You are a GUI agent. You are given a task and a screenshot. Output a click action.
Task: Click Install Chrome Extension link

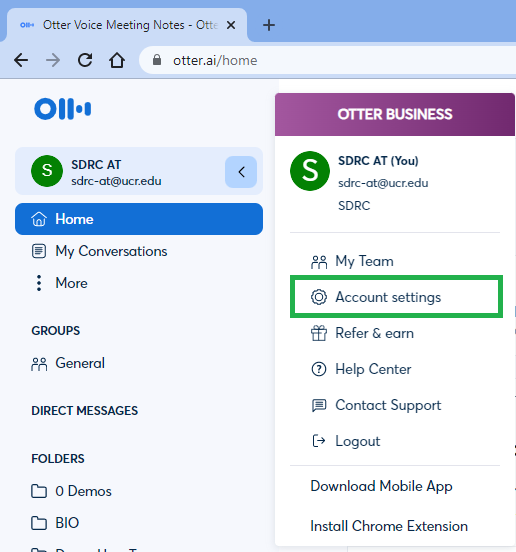(x=389, y=526)
